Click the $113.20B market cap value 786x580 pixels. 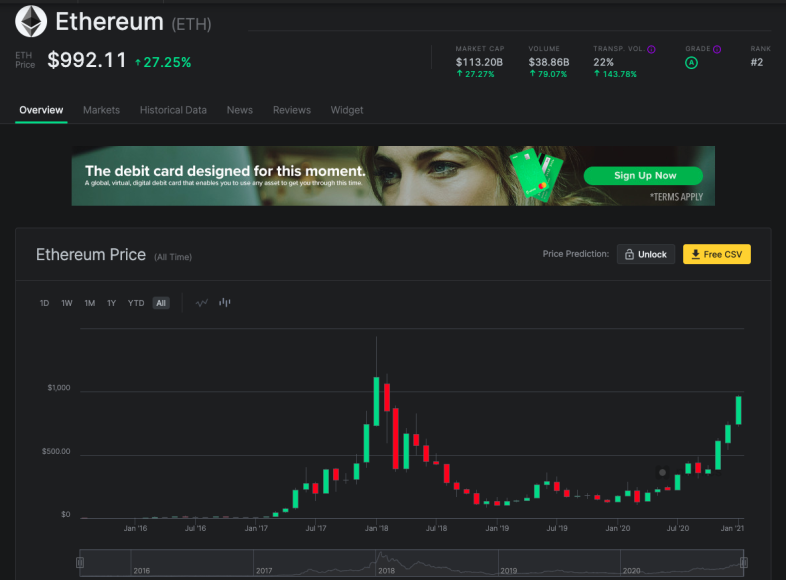tap(479, 62)
